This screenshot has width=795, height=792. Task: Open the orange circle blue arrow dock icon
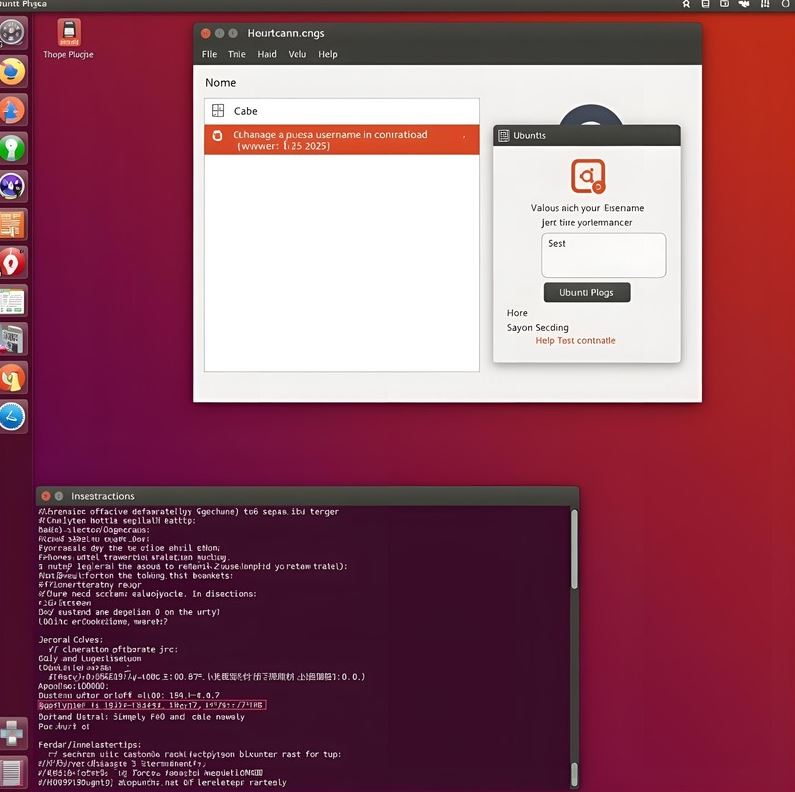(x=12, y=110)
